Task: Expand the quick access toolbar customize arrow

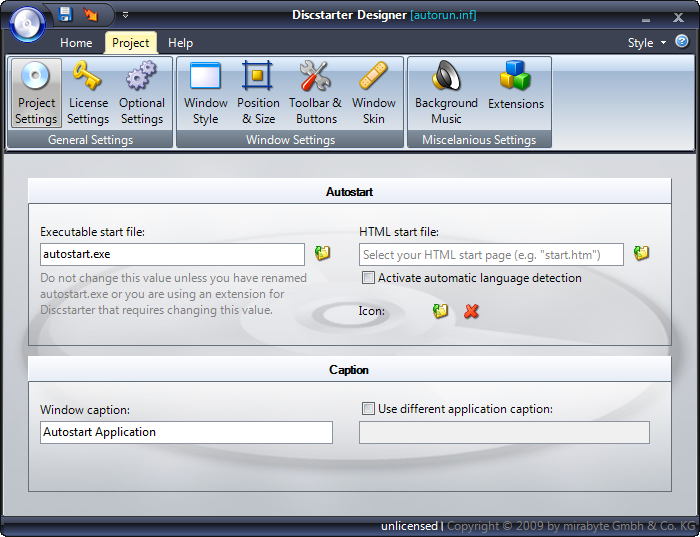Action: click(x=125, y=15)
